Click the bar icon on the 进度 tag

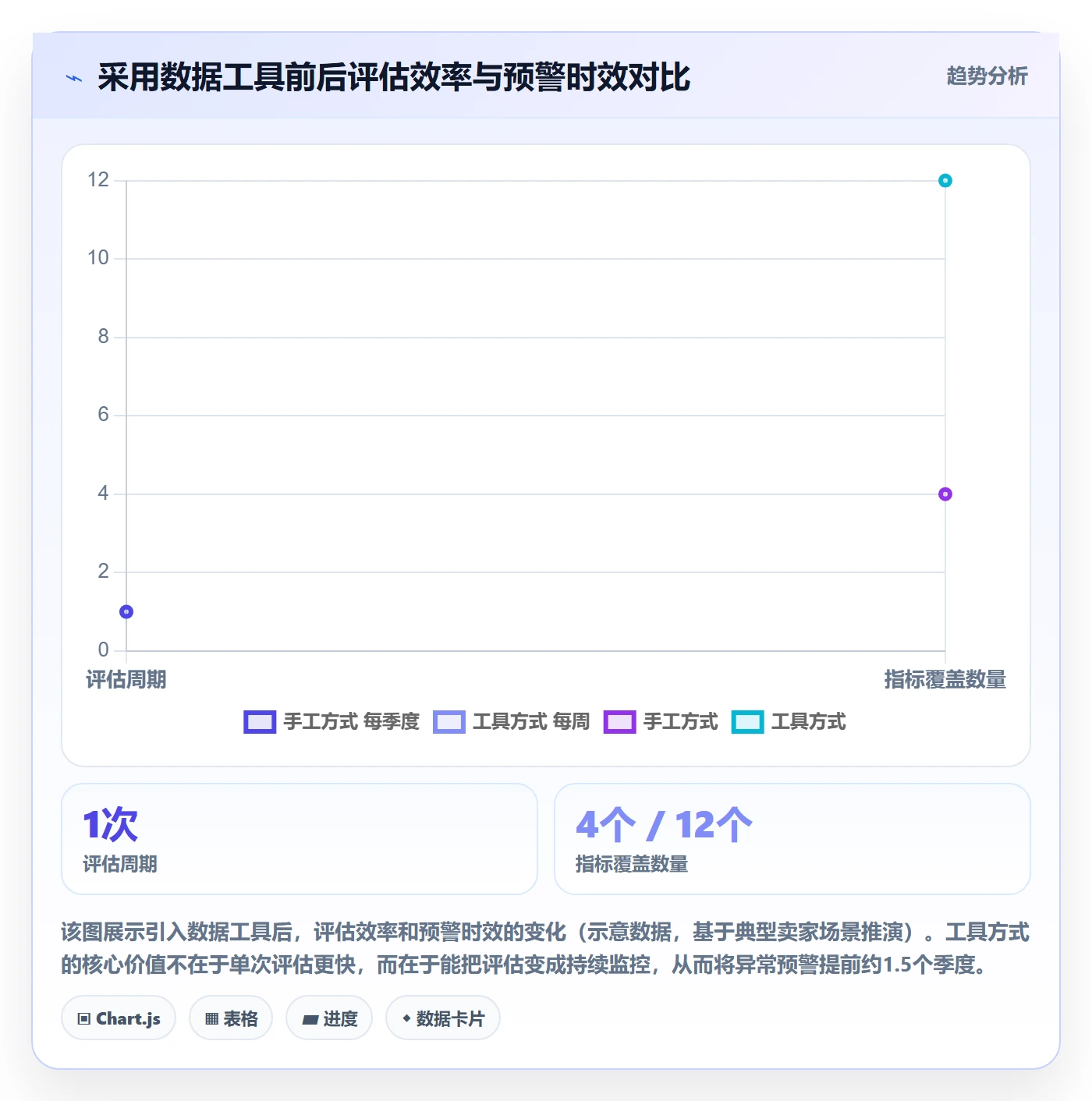pos(310,1020)
